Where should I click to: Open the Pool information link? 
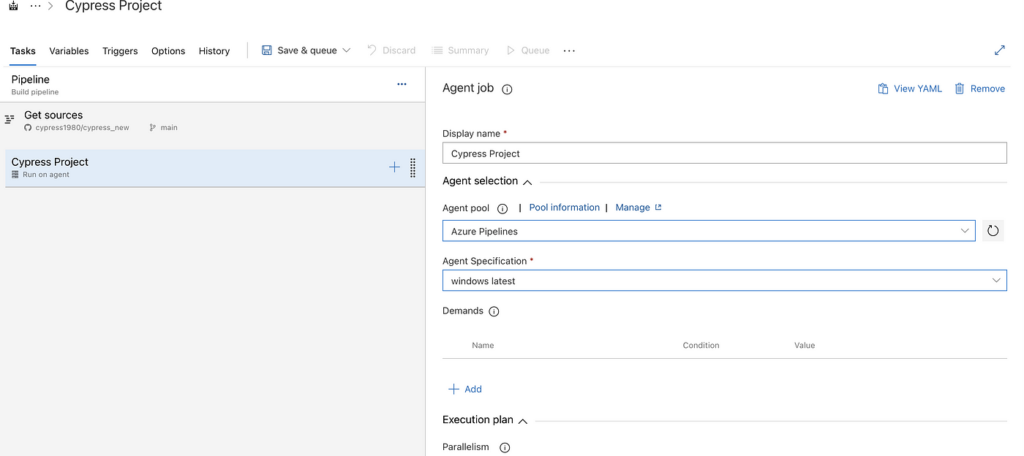tap(564, 208)
